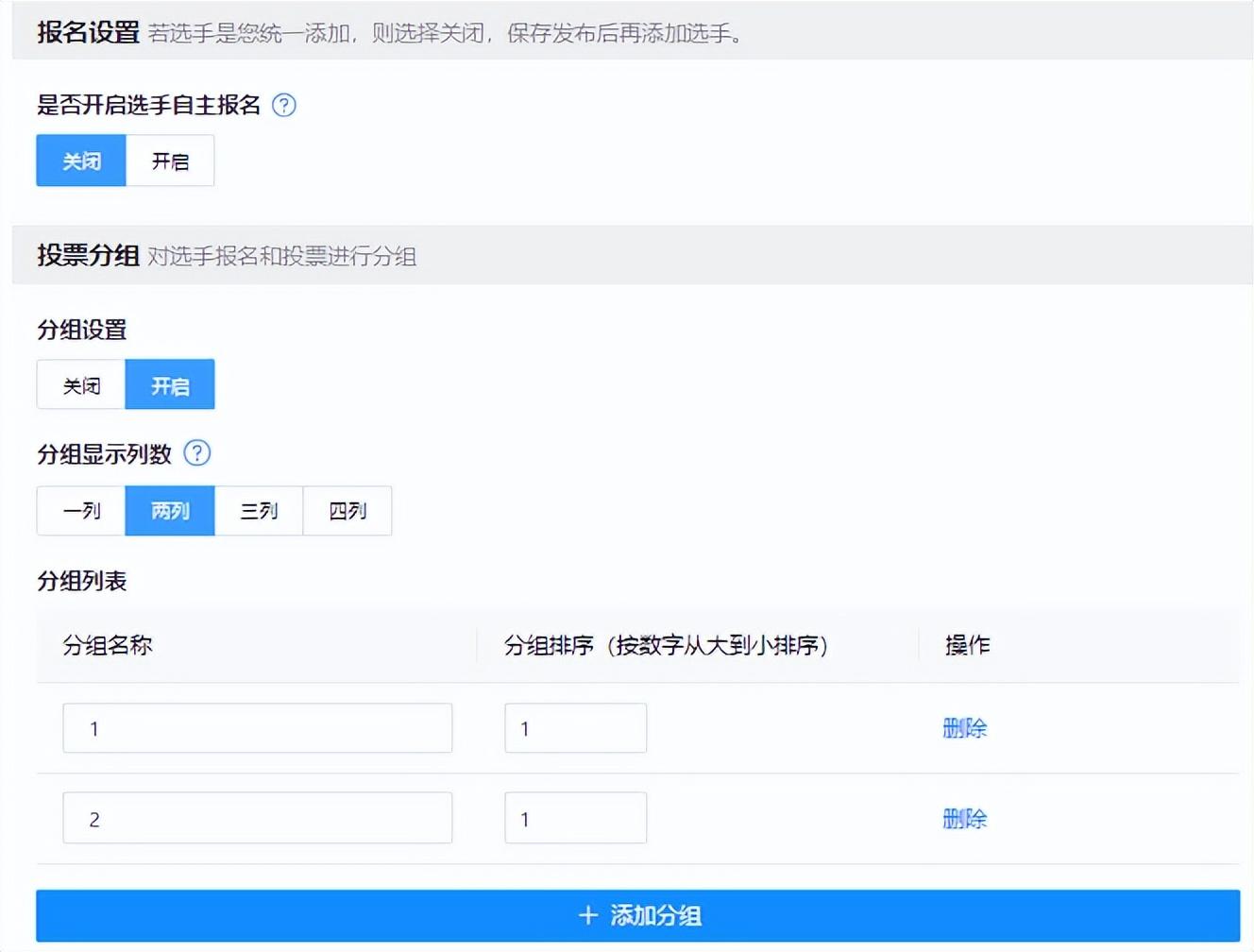The width and height of the screenshot is (1254, 952).
Task: Click help icon beside 分组显示列数
Action: click(196, 453)
